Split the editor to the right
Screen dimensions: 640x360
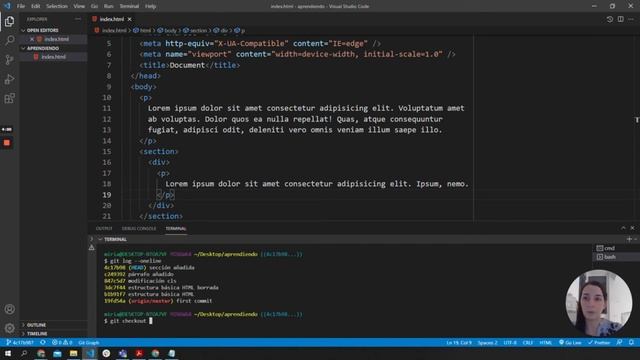coord(620,19)
